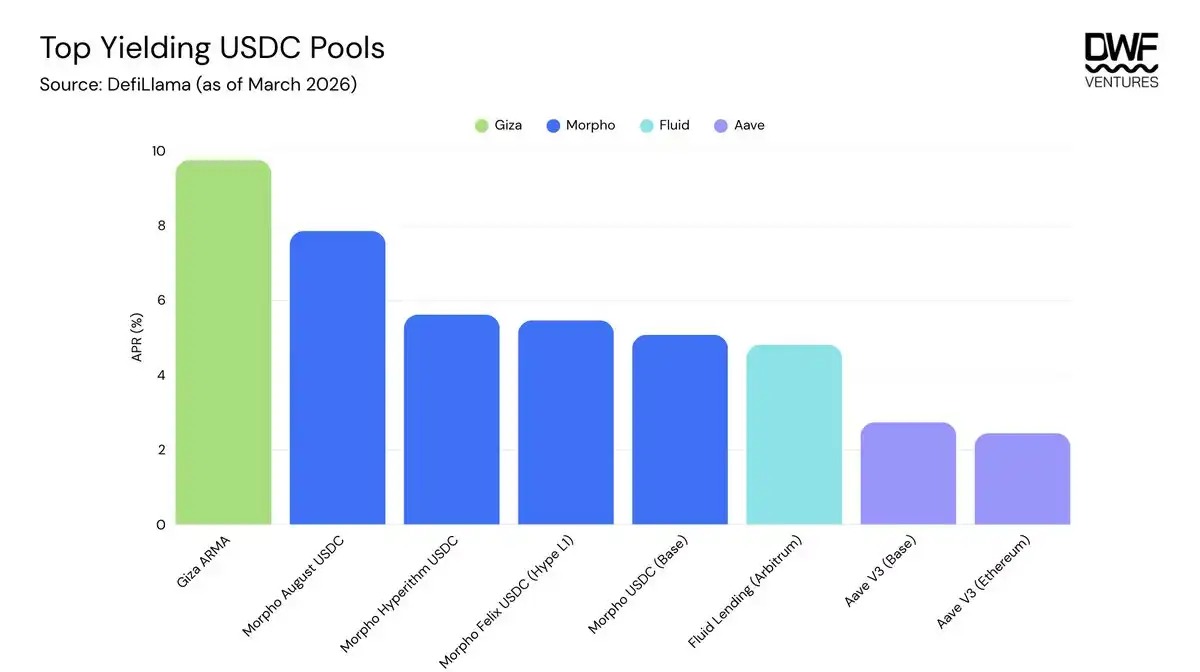Click the green Giza legend dot
Screen dimensions: 1200x672
pos(481,126)
